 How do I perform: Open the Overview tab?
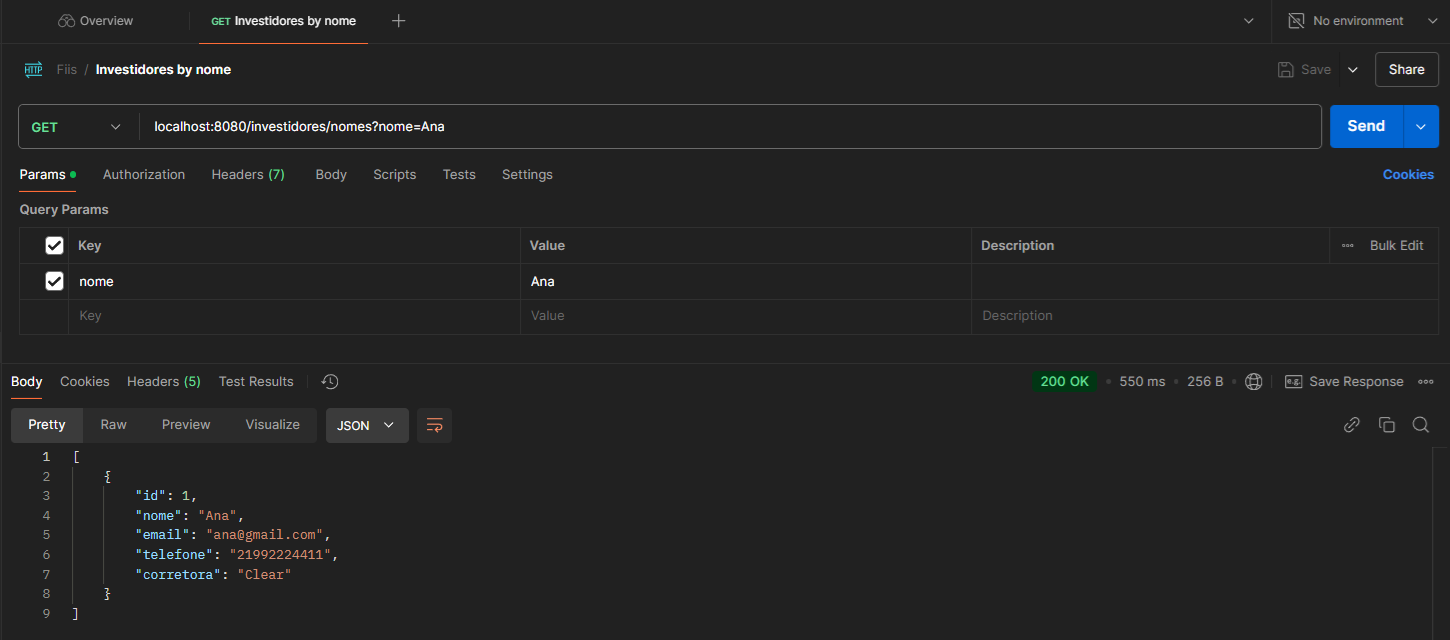coord(95,21)
